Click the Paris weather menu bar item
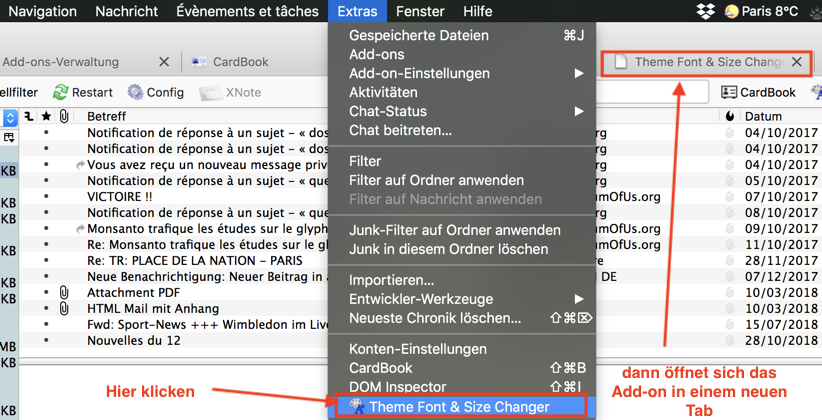Viewport: 822px width, 420px height. 760,11
